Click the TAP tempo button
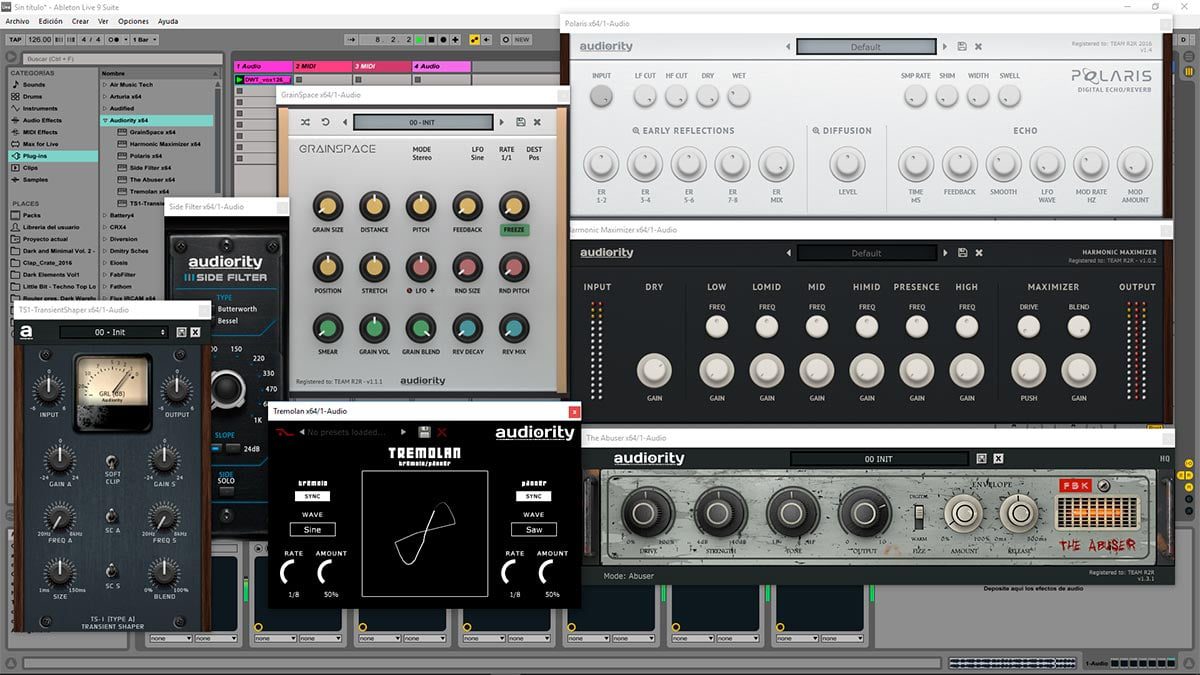Image resolution: width=1200 pixels, height=675 pixels. point(15,40)
